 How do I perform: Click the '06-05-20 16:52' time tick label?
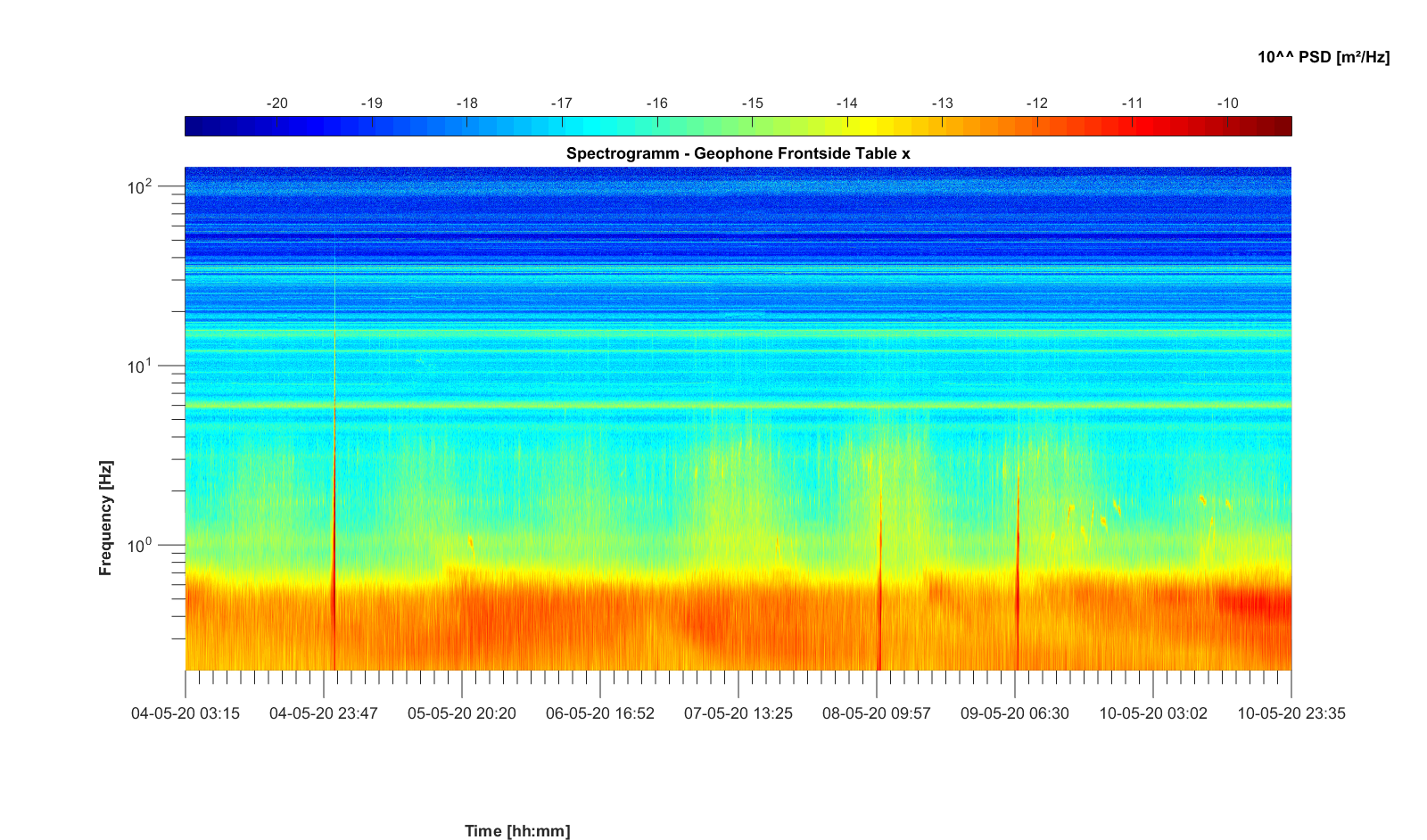600,713
